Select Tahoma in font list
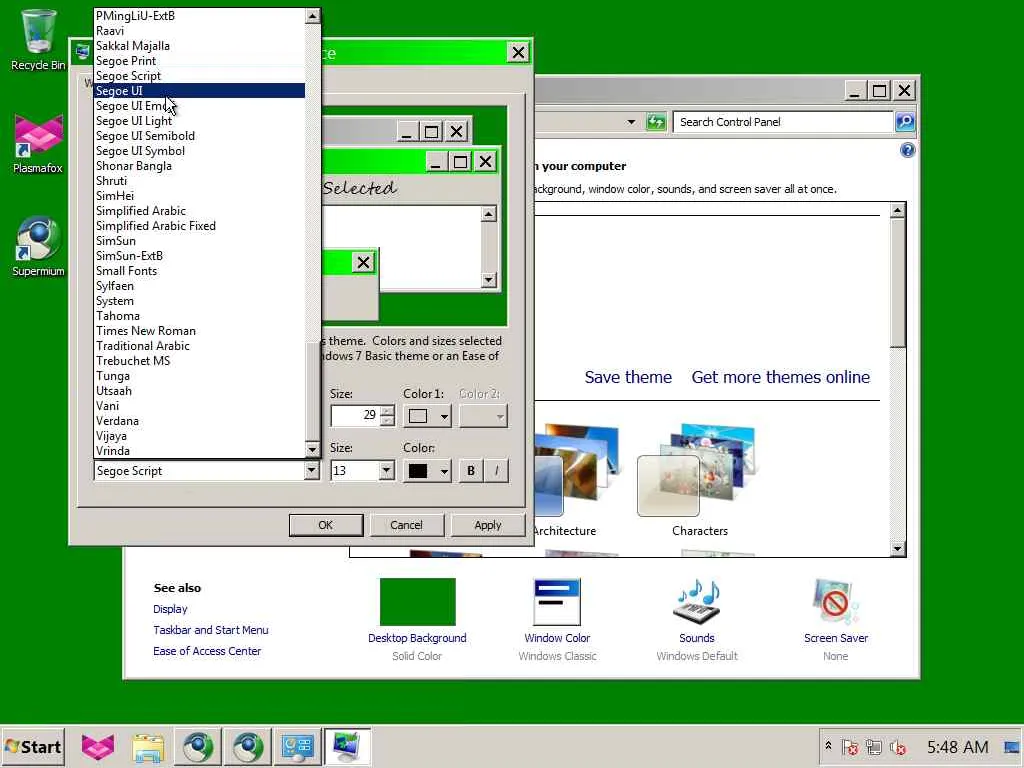The width and height of the screenshot is (1024, 768). [199, 315]
